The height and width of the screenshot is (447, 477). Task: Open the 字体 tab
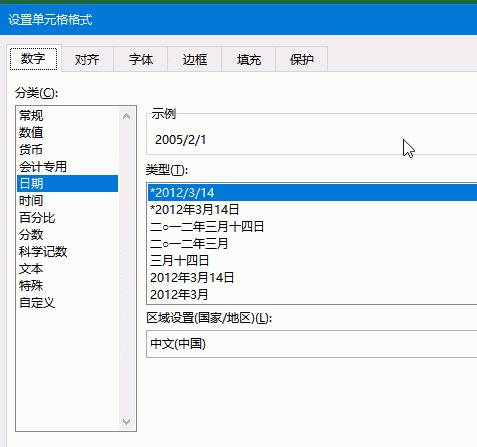point(141,60)
